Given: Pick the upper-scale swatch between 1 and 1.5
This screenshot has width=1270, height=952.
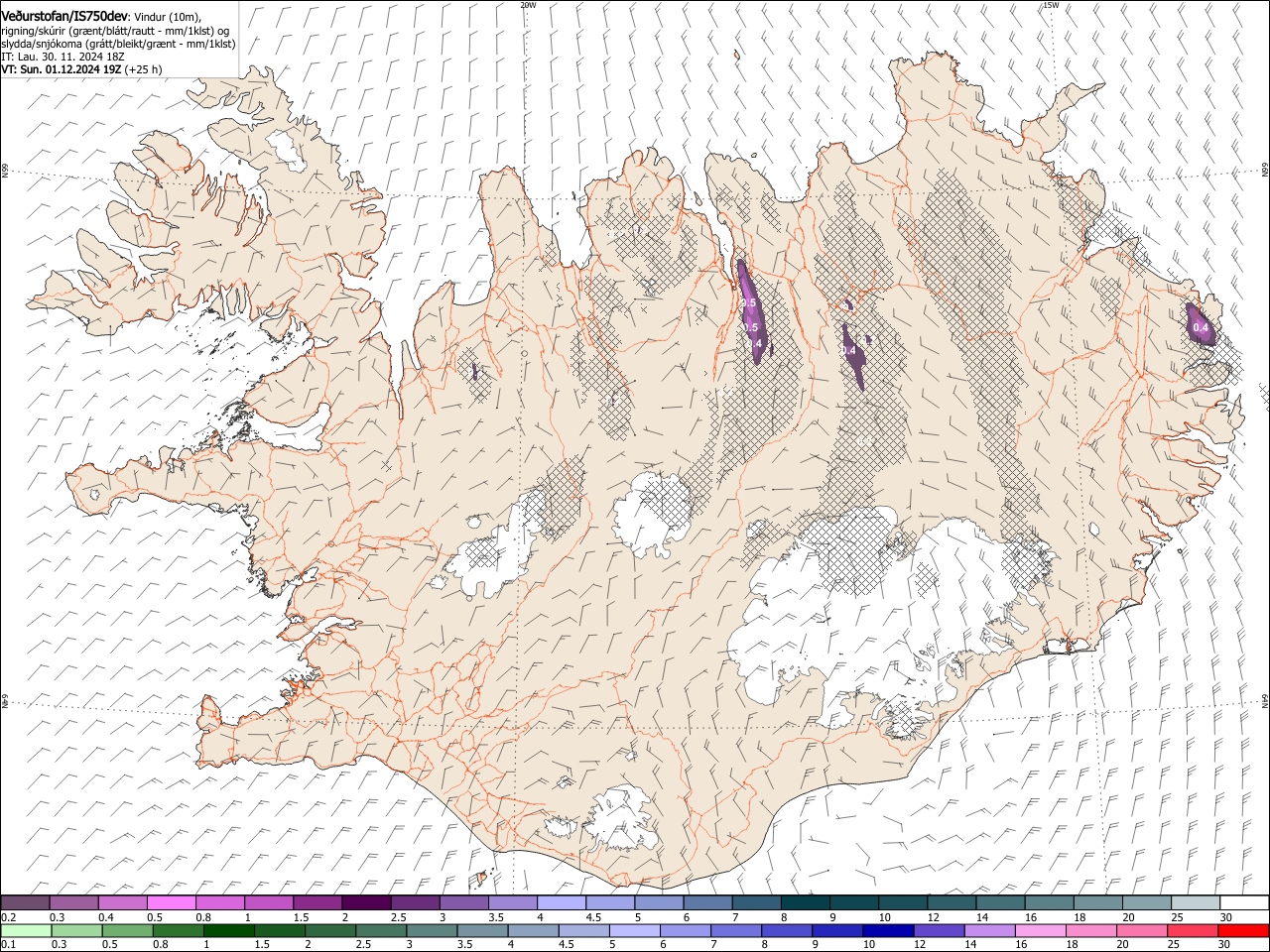Looking at the screenshot, I should [x=269, y=903].
